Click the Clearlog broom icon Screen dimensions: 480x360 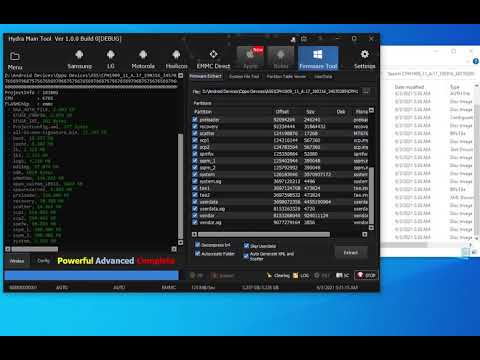coord(269,275)
